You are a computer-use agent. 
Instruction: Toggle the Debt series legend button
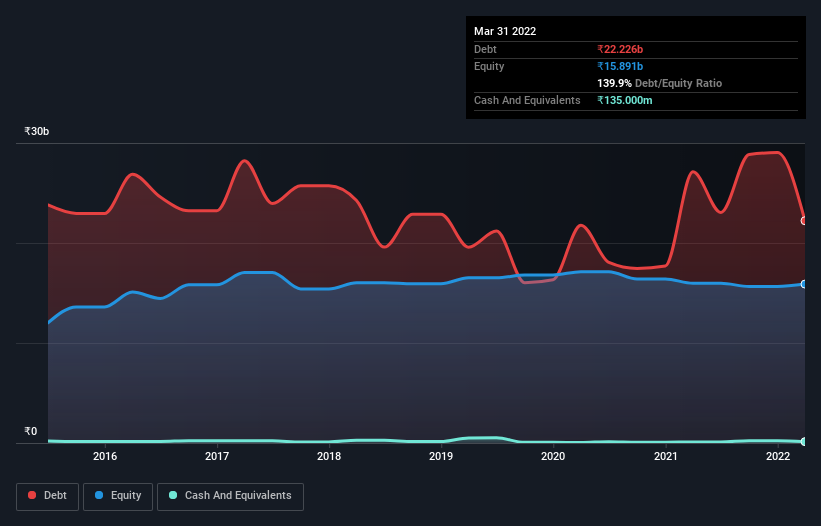[x=48, y=496]
